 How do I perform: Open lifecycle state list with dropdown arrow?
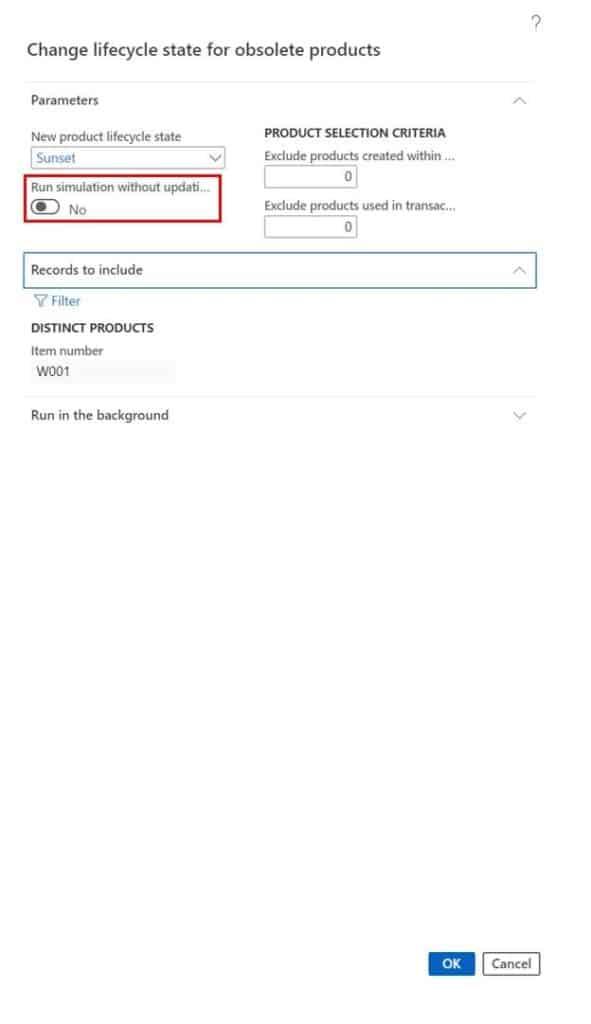(x=215, y=158)
